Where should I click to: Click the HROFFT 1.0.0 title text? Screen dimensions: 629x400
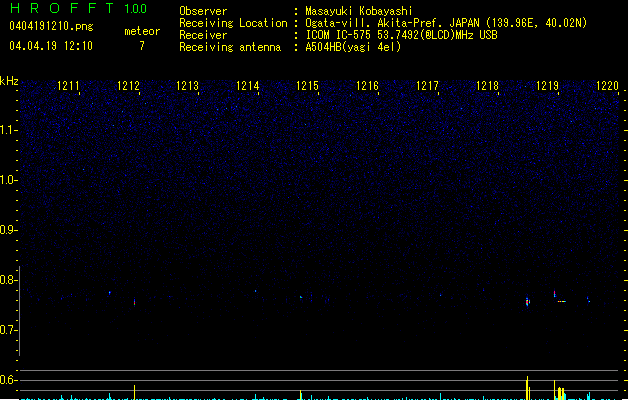click(x=79, y=8)
